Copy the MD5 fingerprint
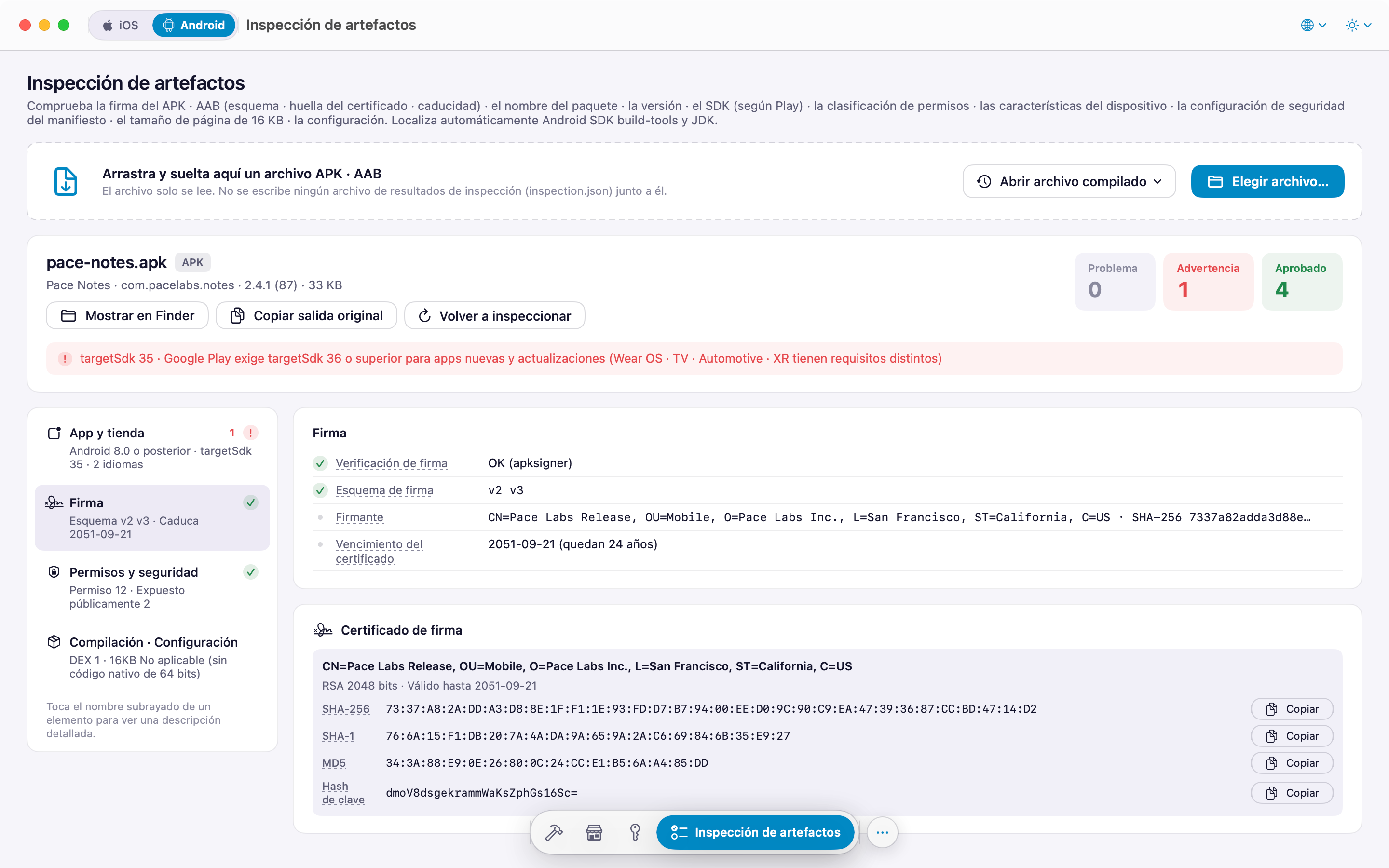 point(1292,763)
